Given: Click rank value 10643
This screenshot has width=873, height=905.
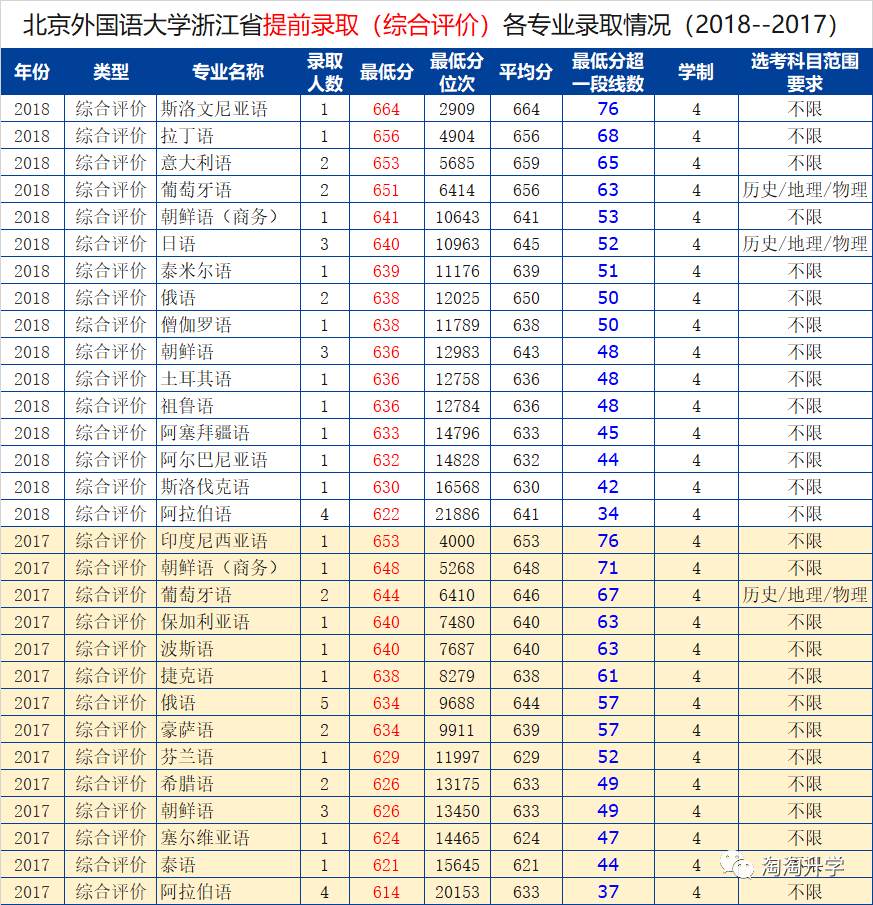Looking at the screenshot, I should tap(457, 218).
